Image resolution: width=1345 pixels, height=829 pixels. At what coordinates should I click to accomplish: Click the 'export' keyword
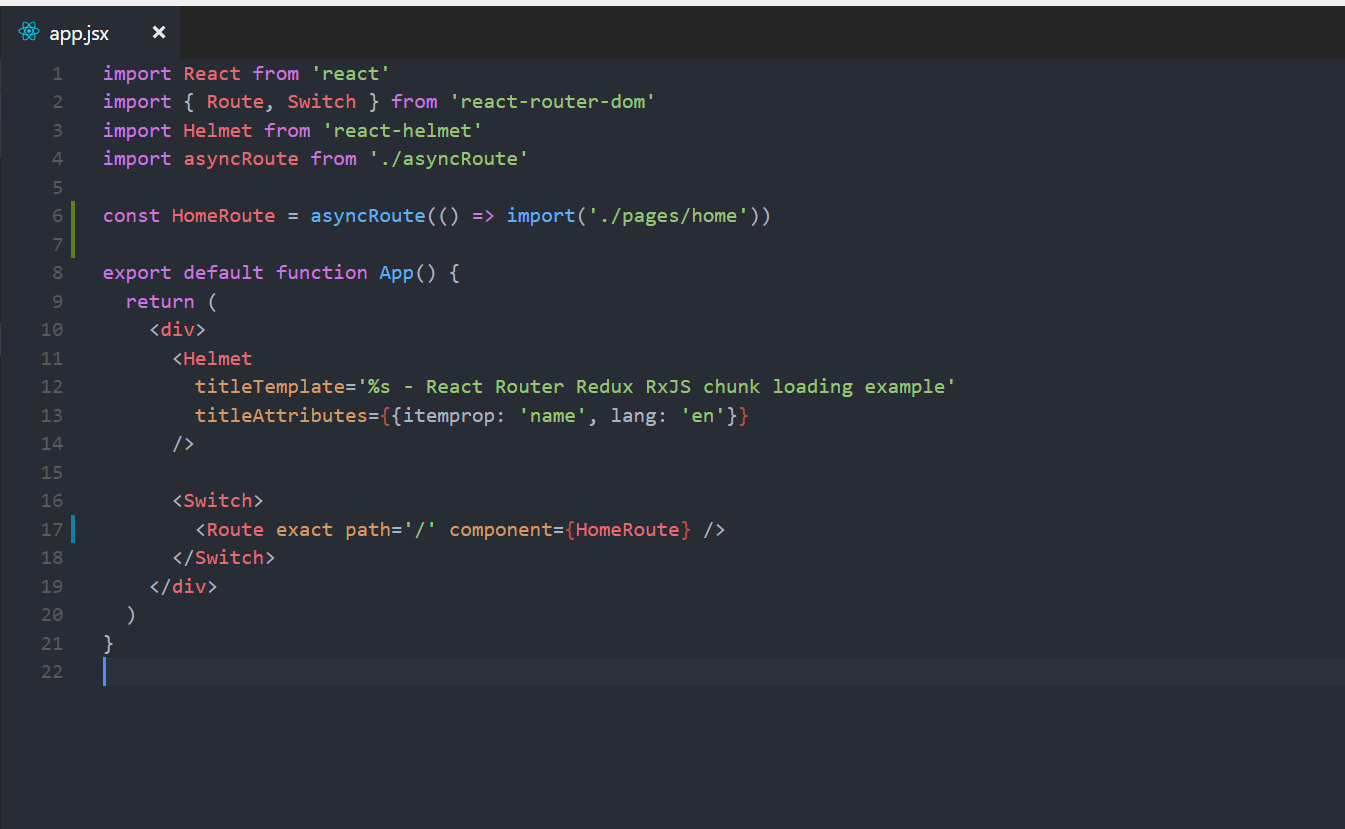[x=137, y=273]
